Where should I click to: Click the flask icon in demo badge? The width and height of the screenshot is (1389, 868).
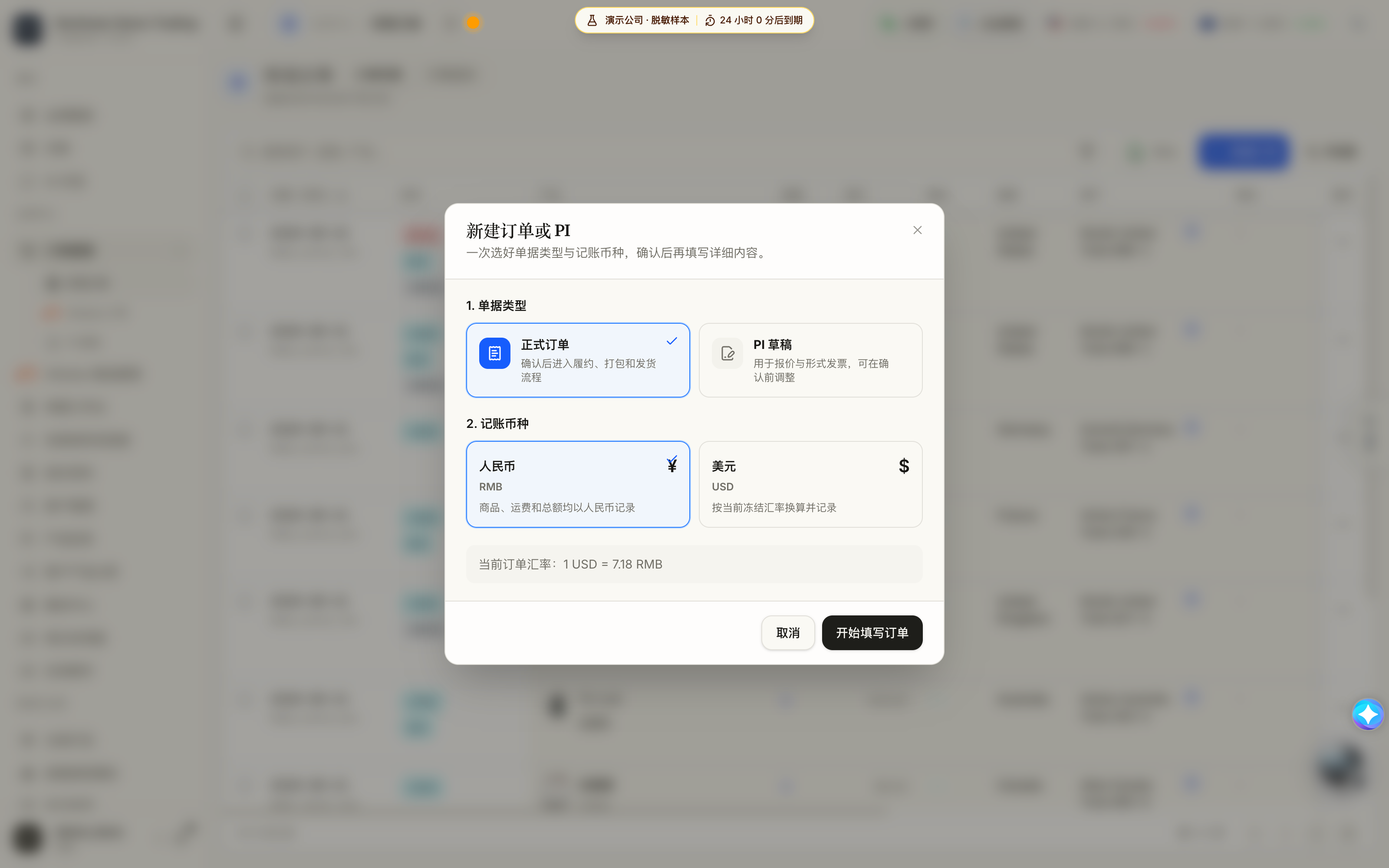592,21
